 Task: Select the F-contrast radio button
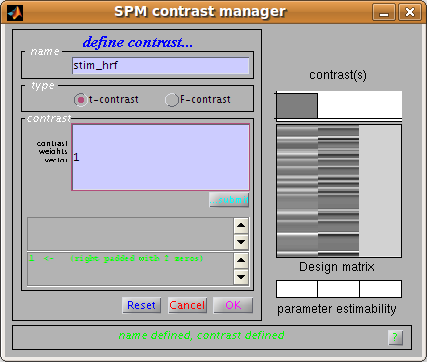tap(172, 100)
